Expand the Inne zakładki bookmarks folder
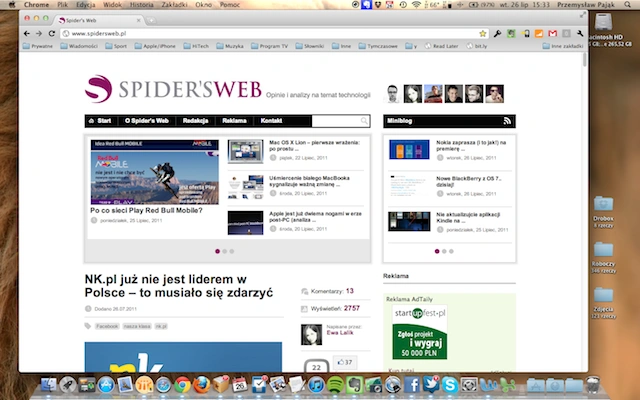The height and width of the screenshot is (400, 640). coord(563,46)
